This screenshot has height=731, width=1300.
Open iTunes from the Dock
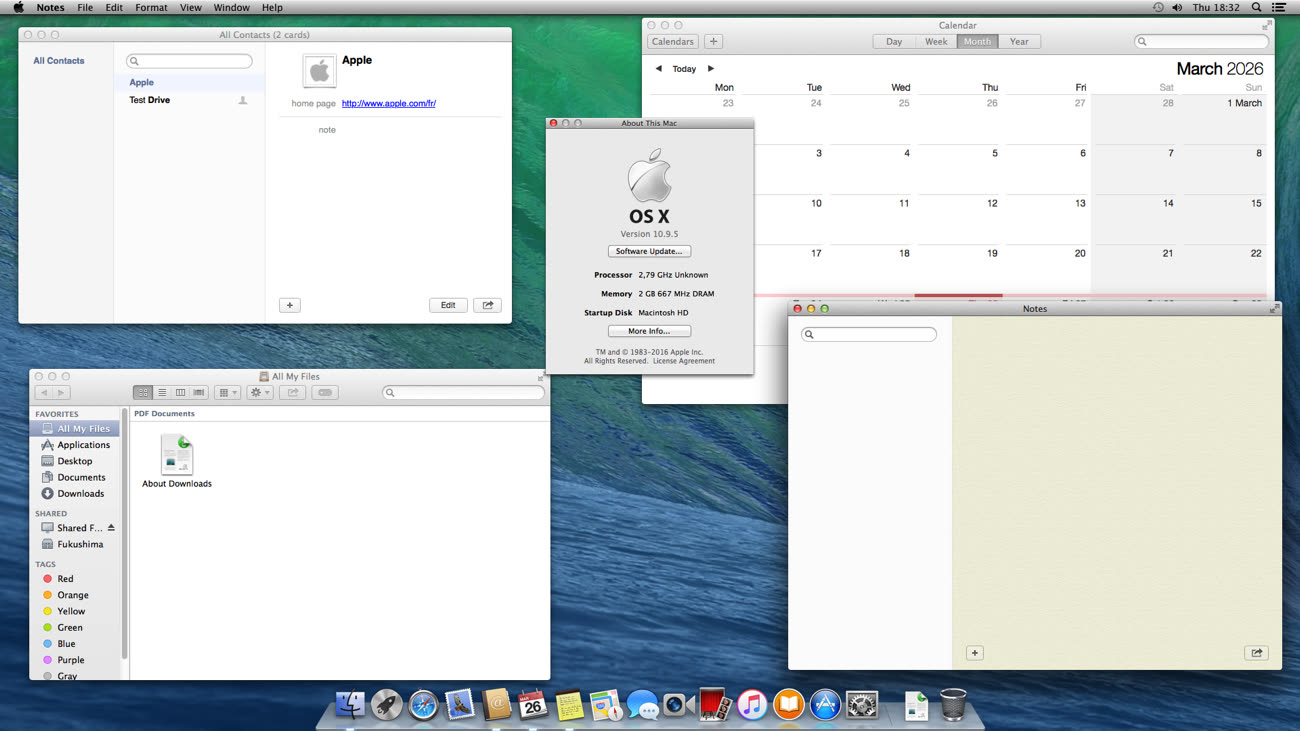click(x=751, y=705)
